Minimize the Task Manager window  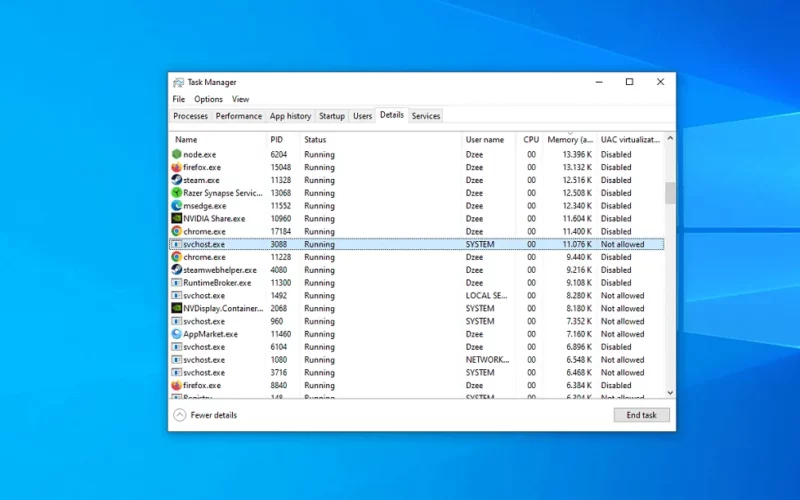click(599, 82)
